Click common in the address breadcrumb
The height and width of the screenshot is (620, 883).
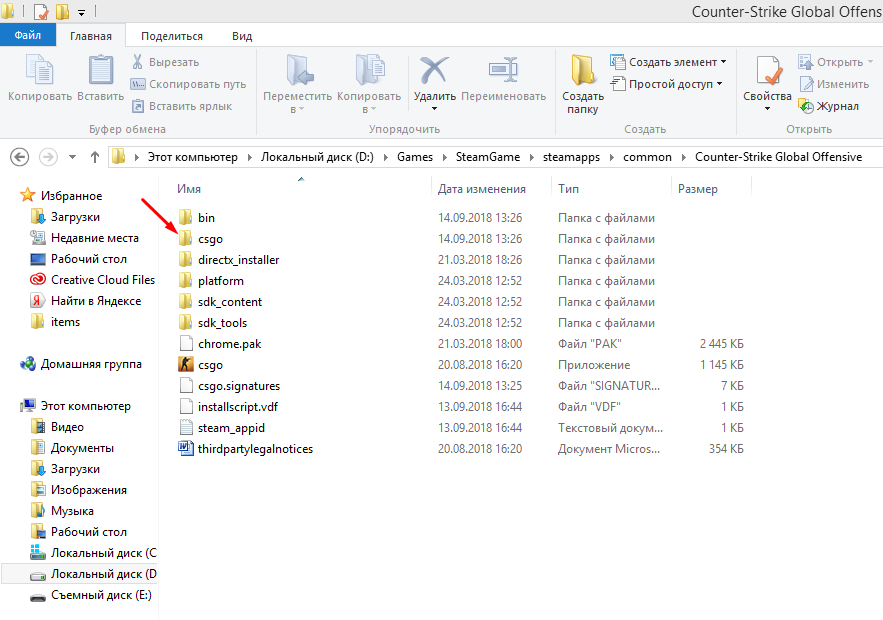[647, 157]
